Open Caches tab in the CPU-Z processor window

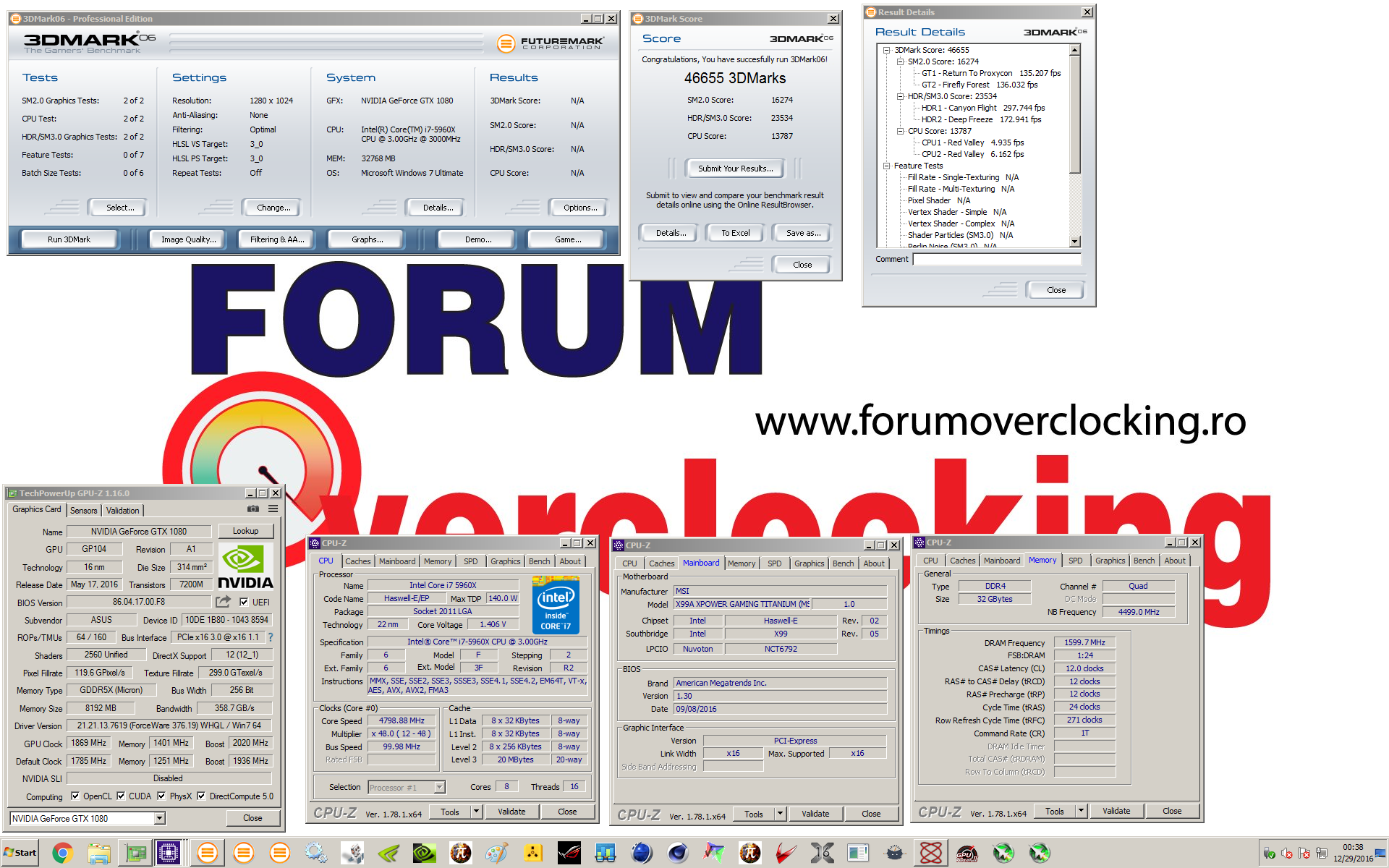(357, 561)
